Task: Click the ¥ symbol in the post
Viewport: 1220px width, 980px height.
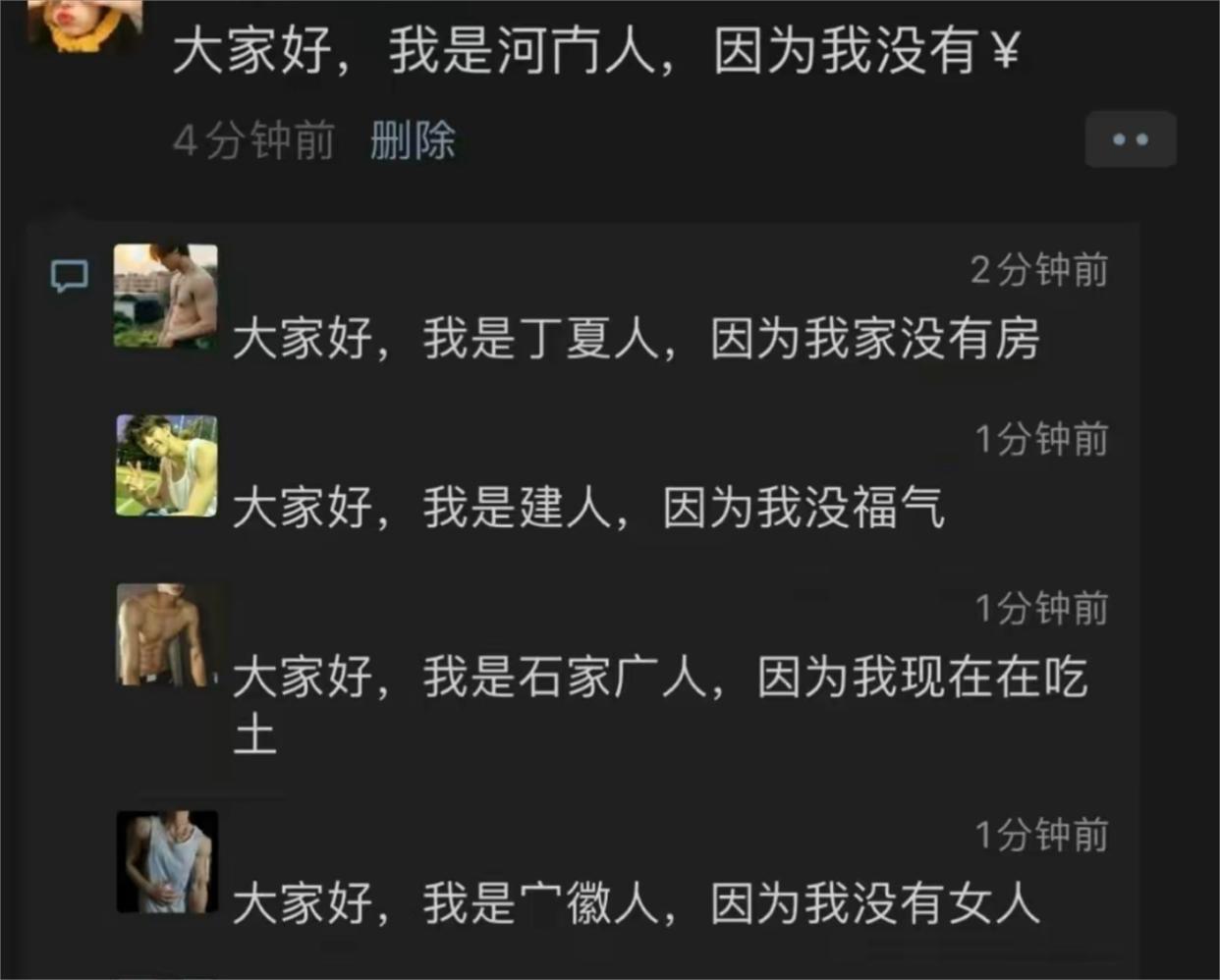Action: coord(1004,51)
